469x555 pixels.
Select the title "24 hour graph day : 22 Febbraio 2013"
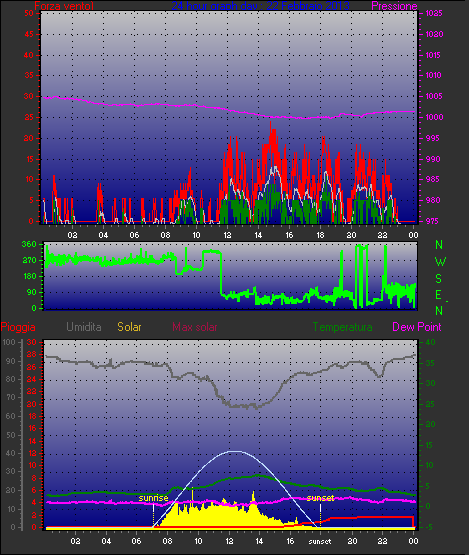[261, 6]
